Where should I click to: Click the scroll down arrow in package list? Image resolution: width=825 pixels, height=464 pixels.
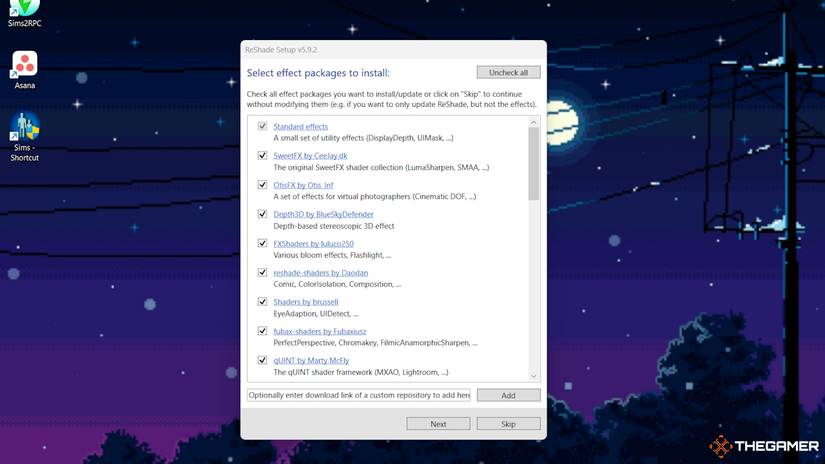pyautogui.click(x=533, y=375)
